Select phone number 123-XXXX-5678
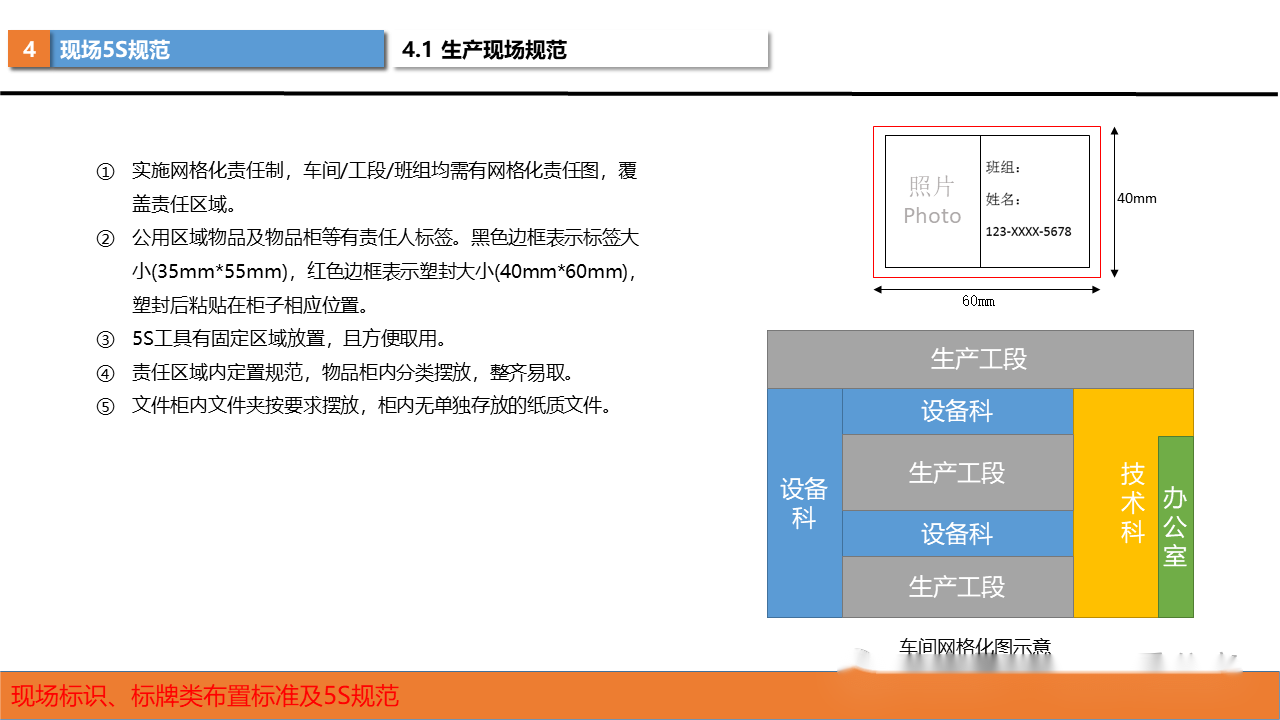The image size is (1280, 720). pos(1028,231)
